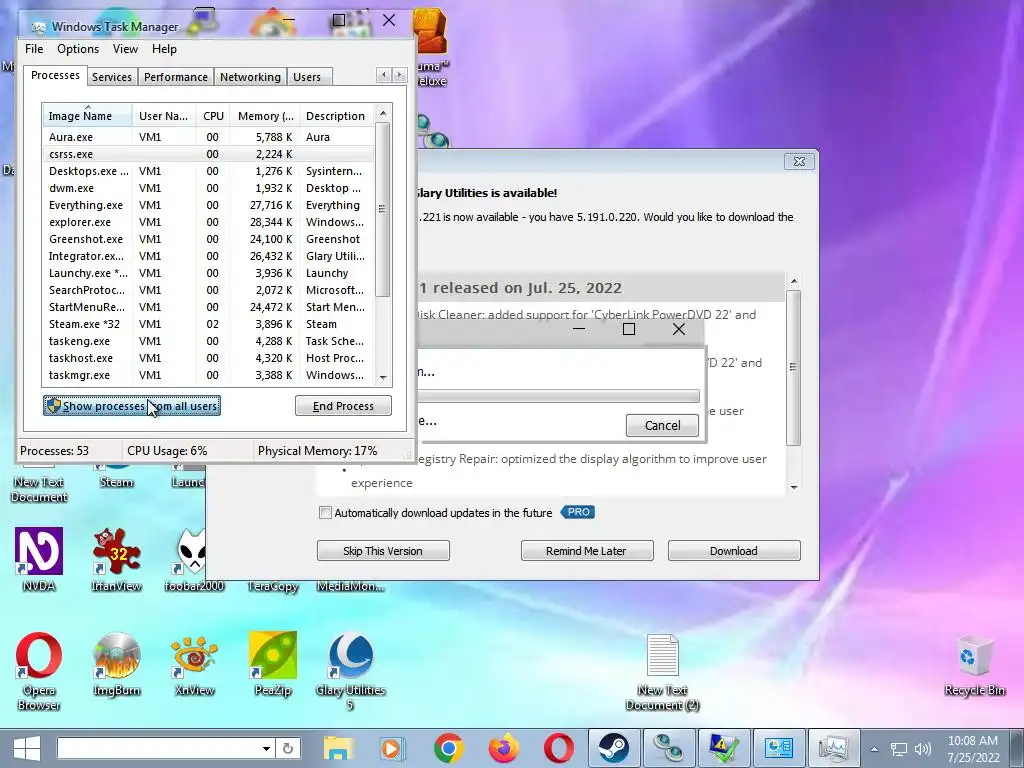This screenshot has height=768, width=1024.
Task: Open the File menu in Task Manager
Action: 34,49
